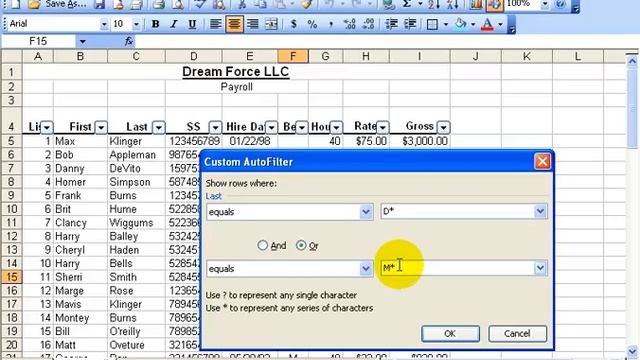
Task: Open the second equals operator dropdown
Action: pos(366,269)
